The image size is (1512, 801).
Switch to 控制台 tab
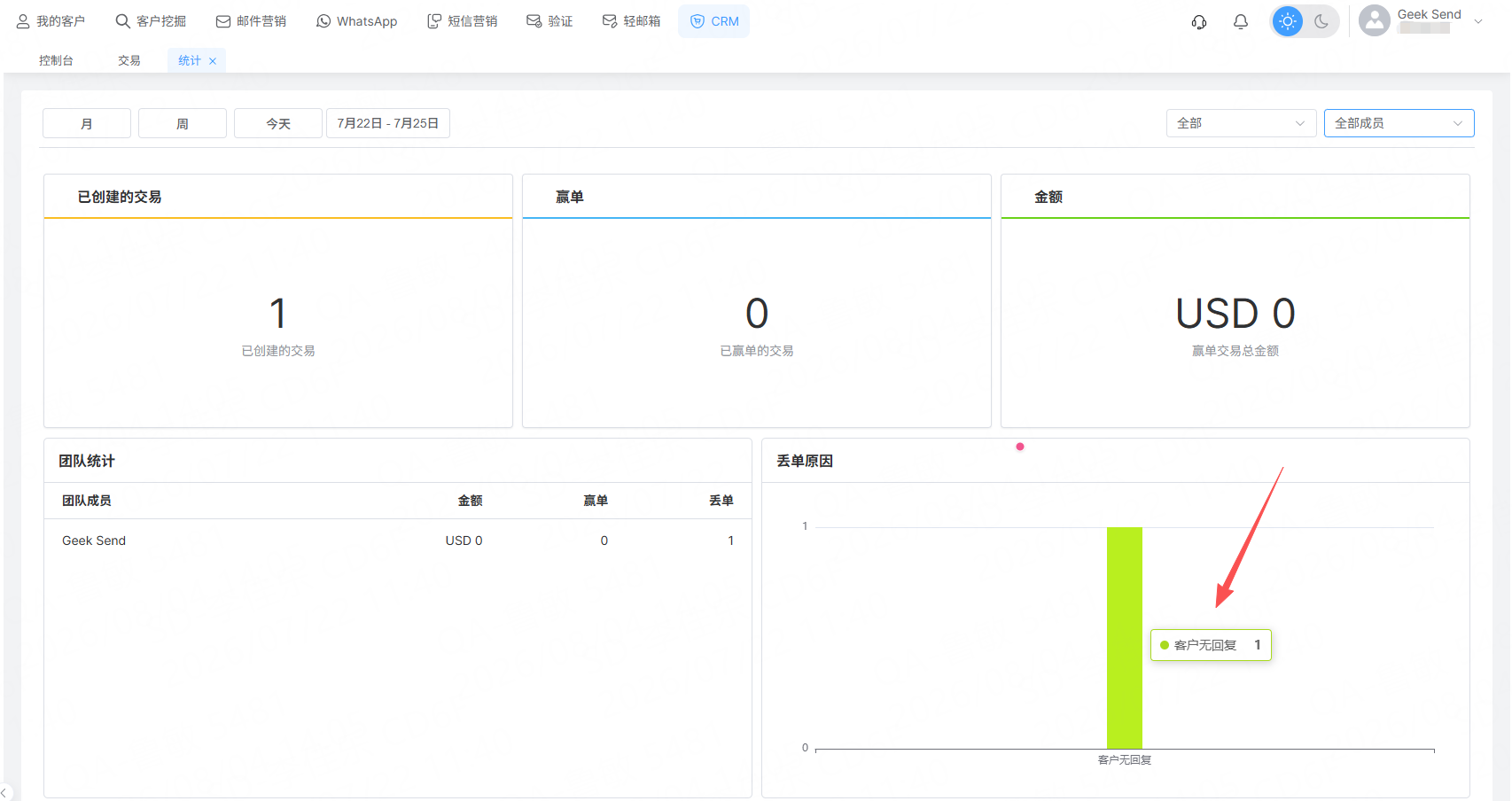[x=56, y=60]
